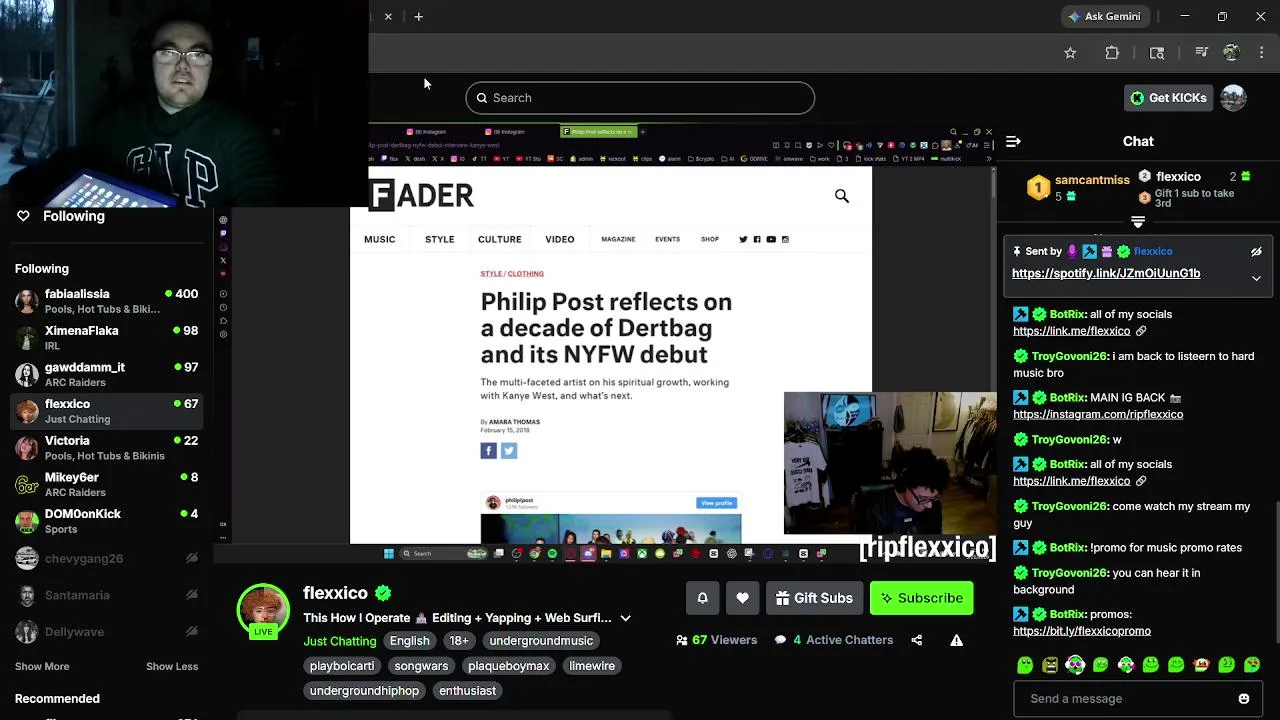
Task: Open the instagram.com/ripflexxico chat link
Action: 1098,415
